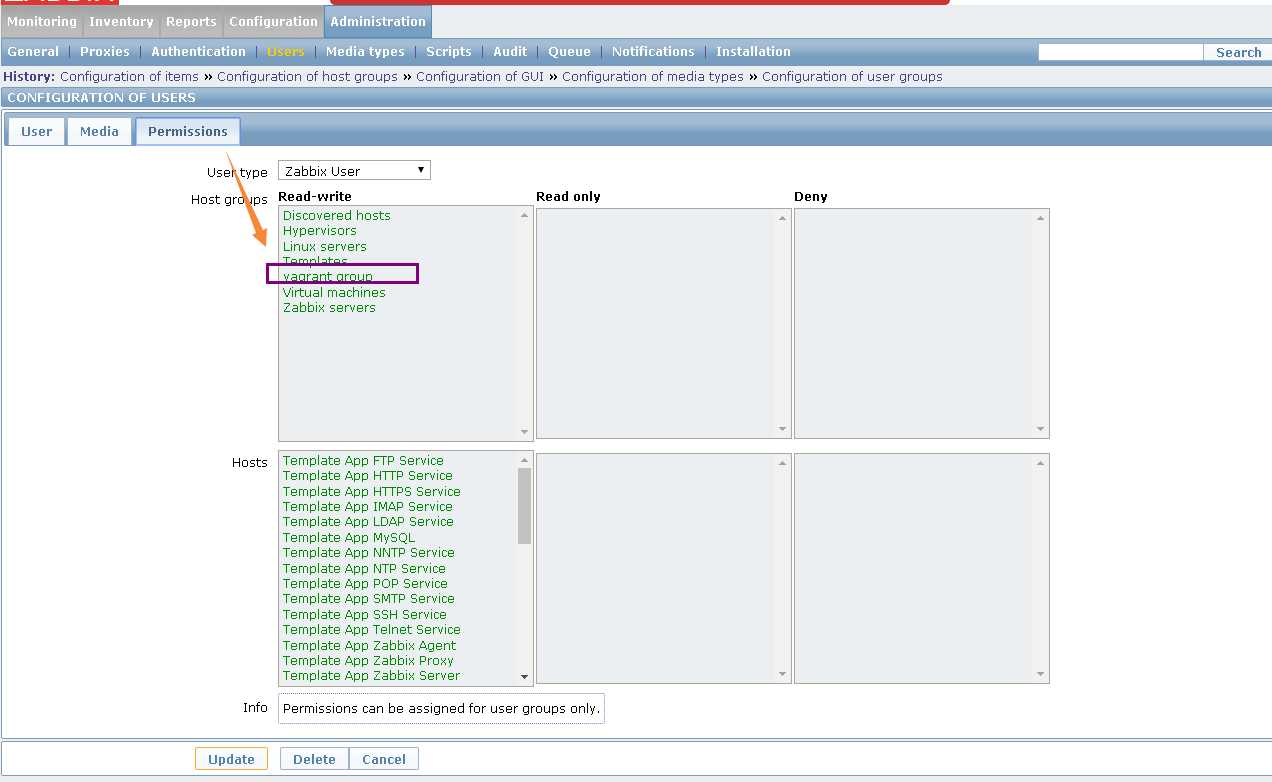Image resolution: width=1272 pixels, height=782 pixels.
Task: Select Template App SSH Service host
Action: coord(364,615)
